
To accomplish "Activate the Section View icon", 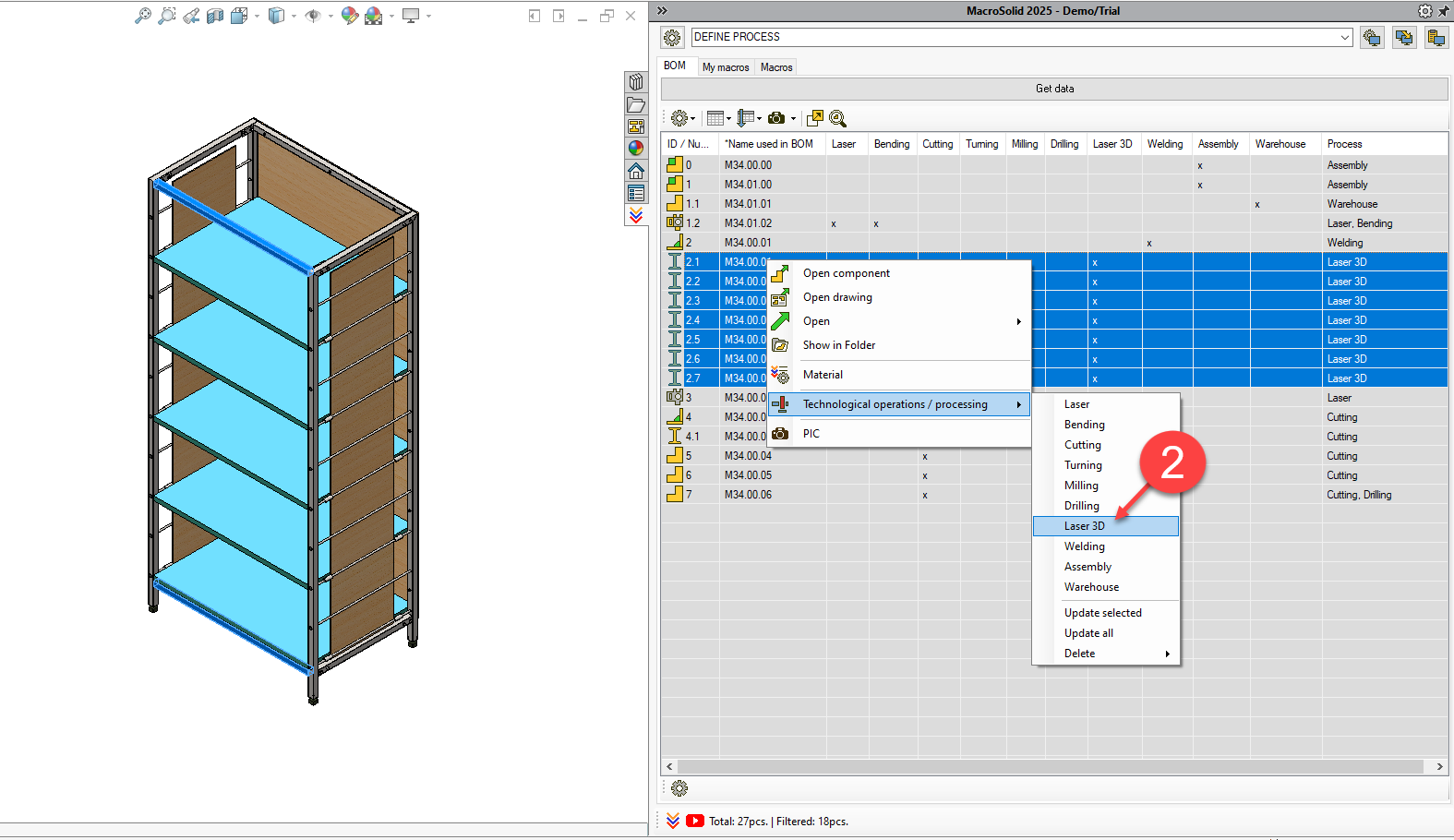I will click(215, 16).
